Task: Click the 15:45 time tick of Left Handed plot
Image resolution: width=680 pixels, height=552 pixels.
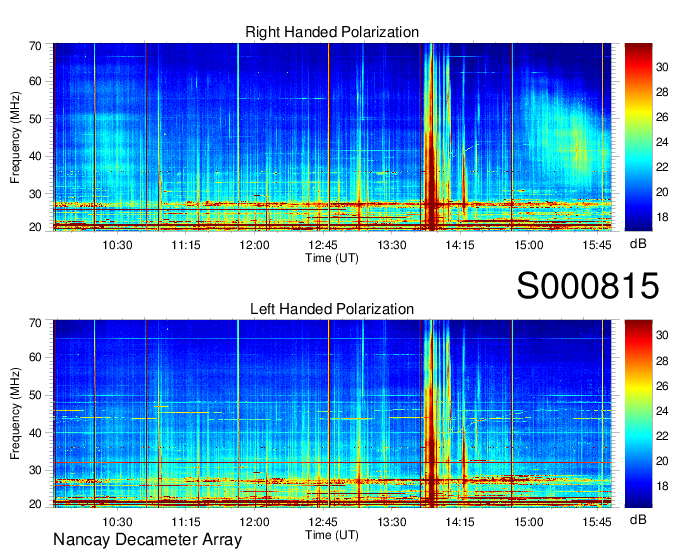Action: pos(597,522)
